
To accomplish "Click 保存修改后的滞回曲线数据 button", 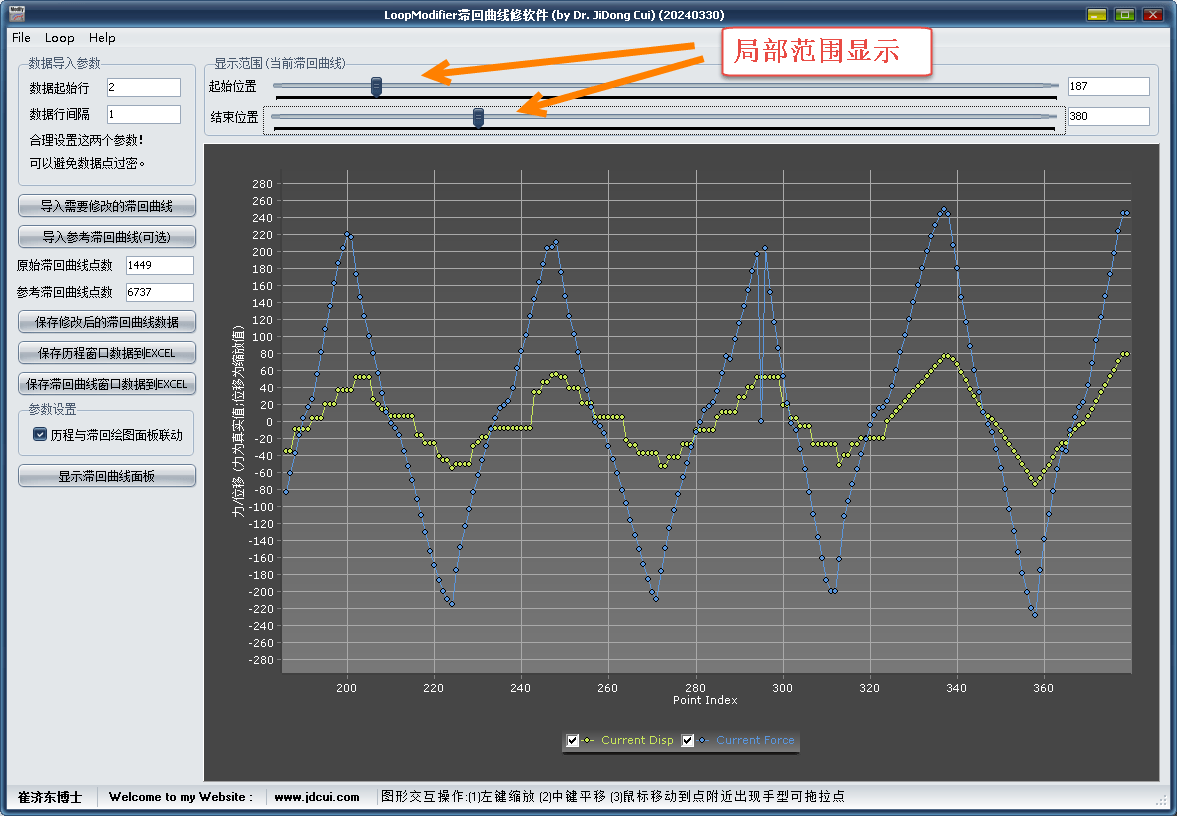I will pos(107,322).
